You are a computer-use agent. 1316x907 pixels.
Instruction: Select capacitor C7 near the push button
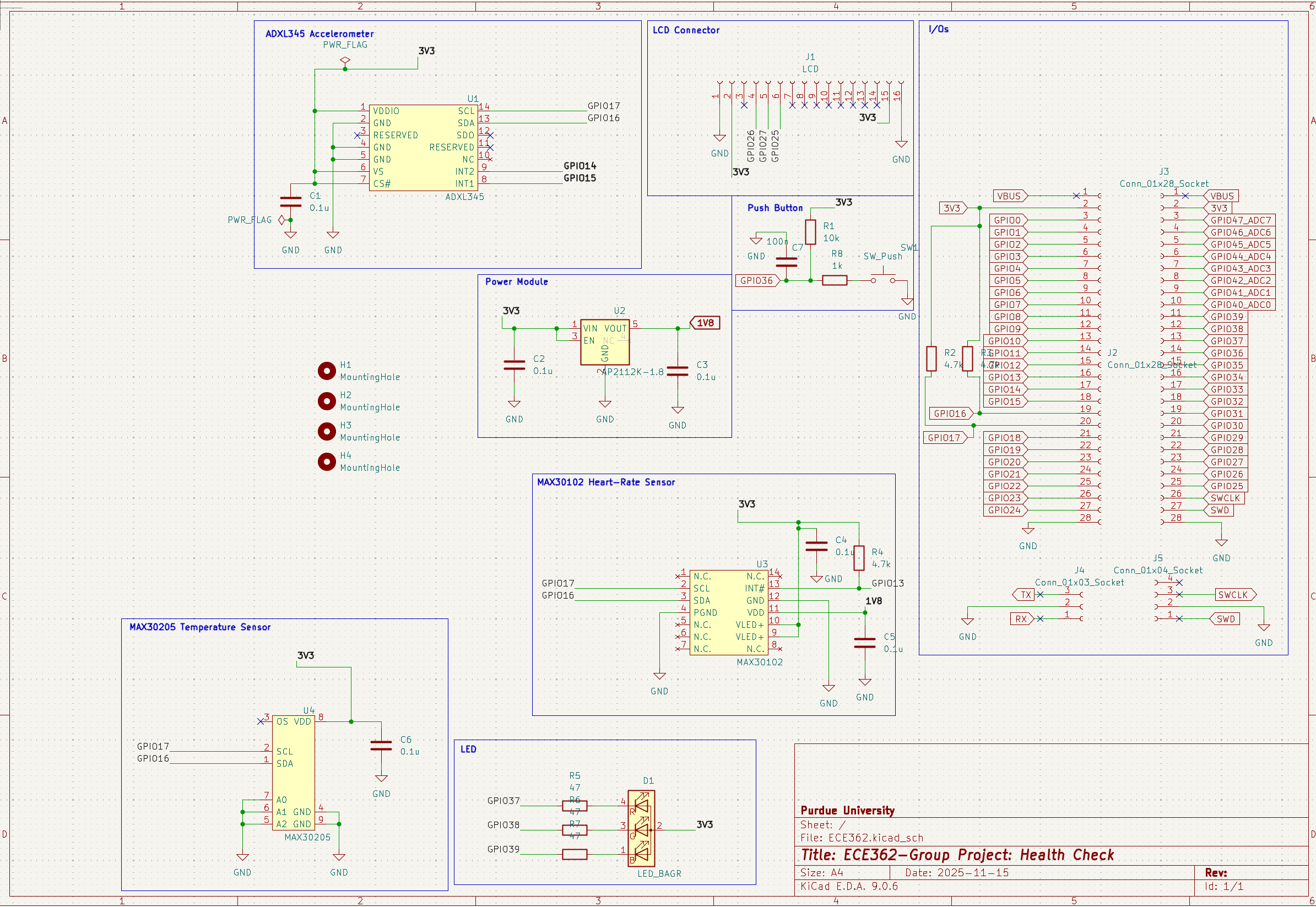point(787,263)
